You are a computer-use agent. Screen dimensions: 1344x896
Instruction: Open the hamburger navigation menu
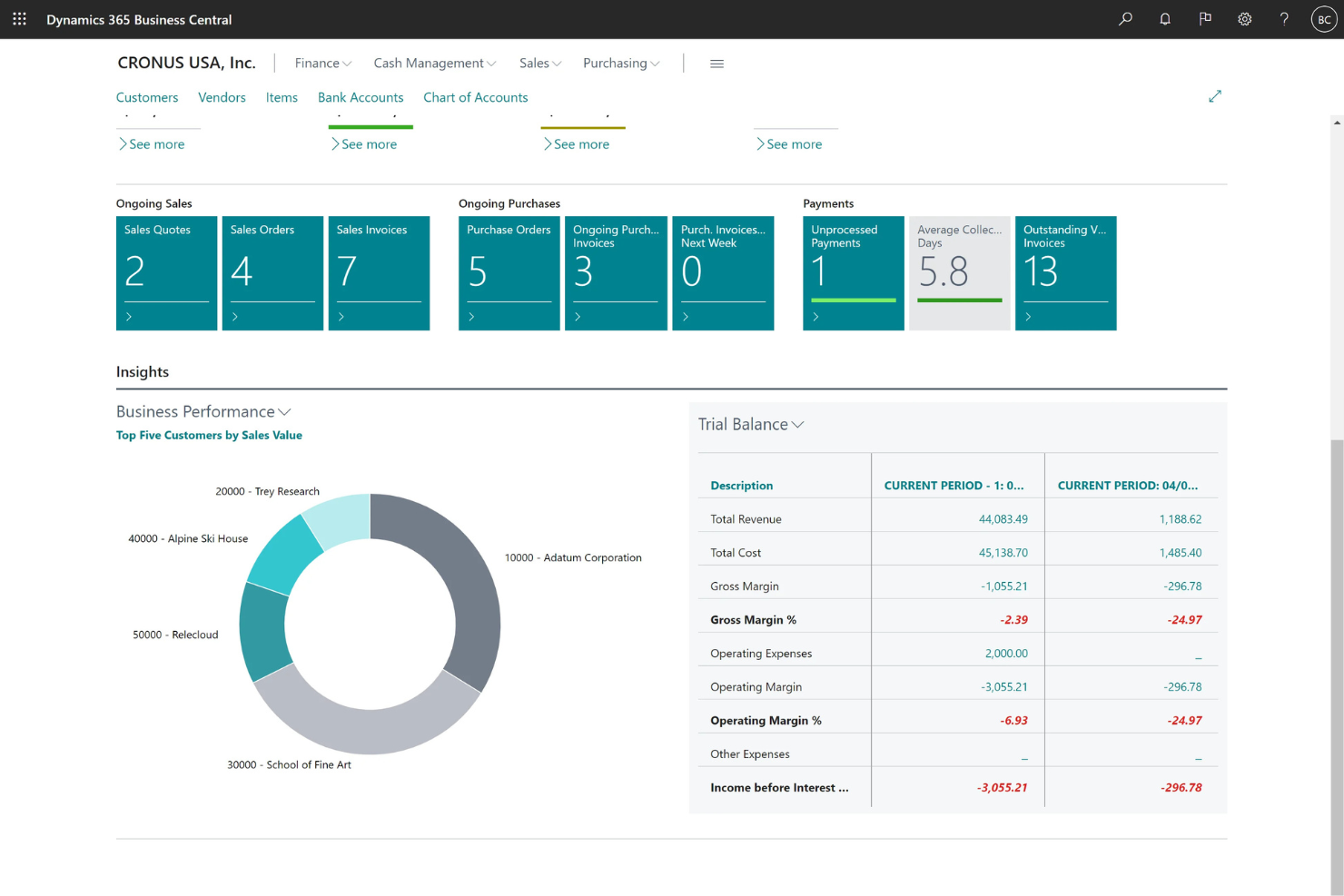coord(716,63)
